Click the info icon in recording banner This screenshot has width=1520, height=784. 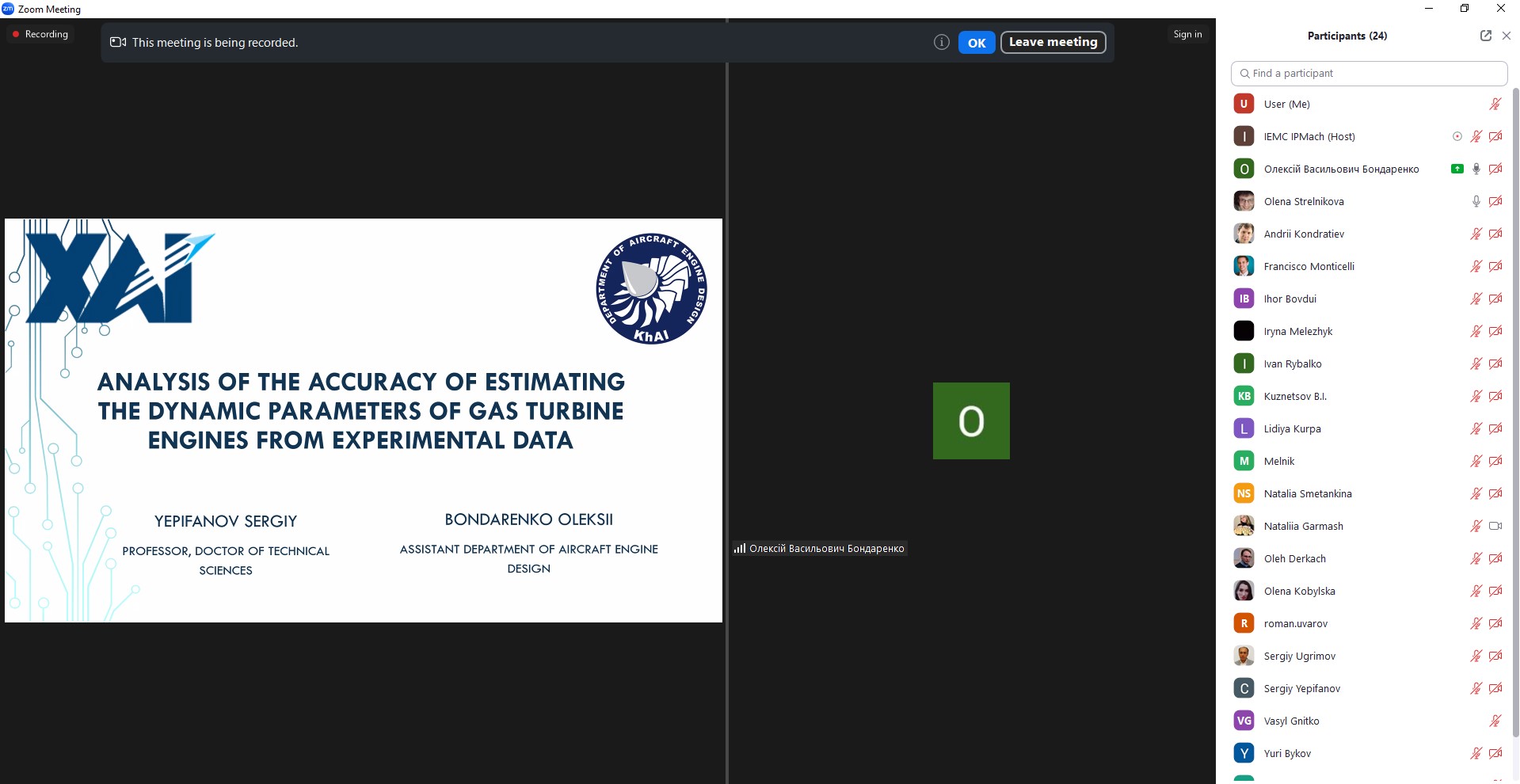point(941,43)
